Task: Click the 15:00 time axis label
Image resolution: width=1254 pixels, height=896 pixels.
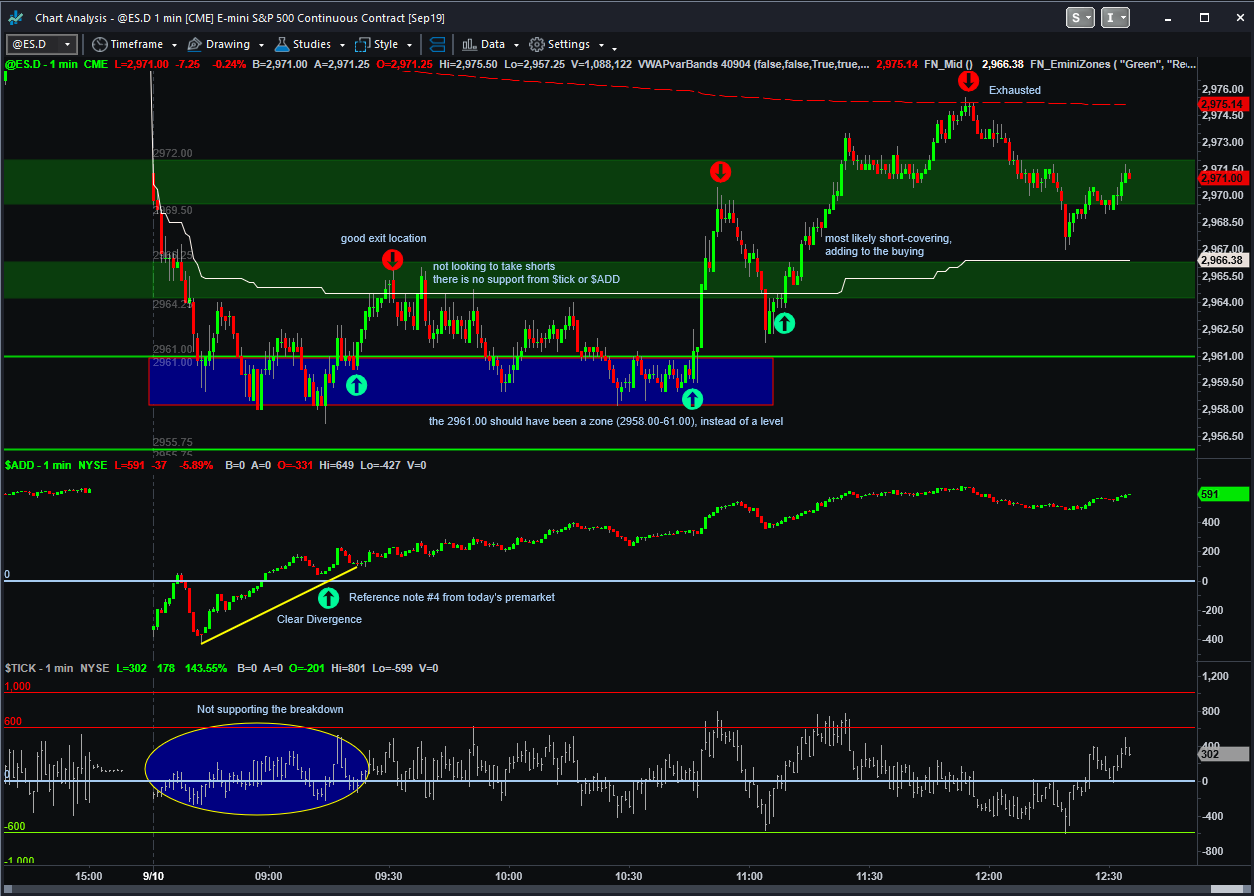Action: [89, 875]
